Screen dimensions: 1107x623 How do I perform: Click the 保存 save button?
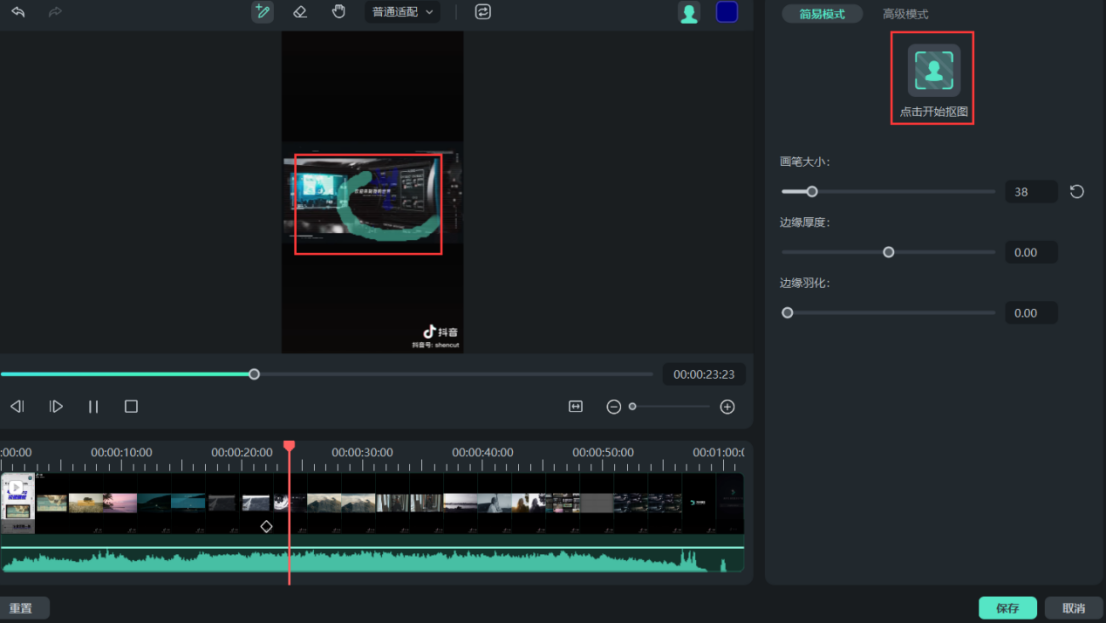coord(1007,608)
